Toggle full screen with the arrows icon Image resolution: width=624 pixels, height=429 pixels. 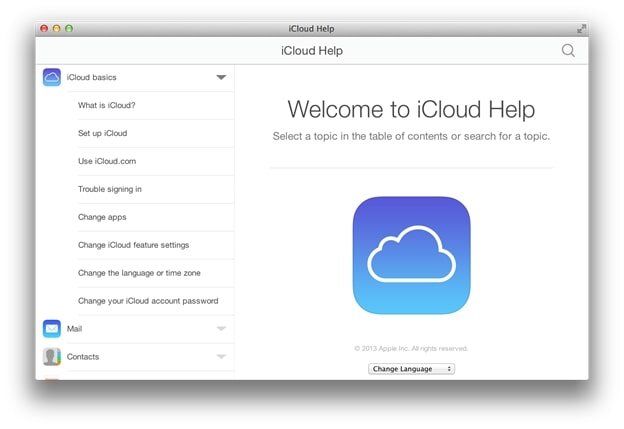click(581, 29)
